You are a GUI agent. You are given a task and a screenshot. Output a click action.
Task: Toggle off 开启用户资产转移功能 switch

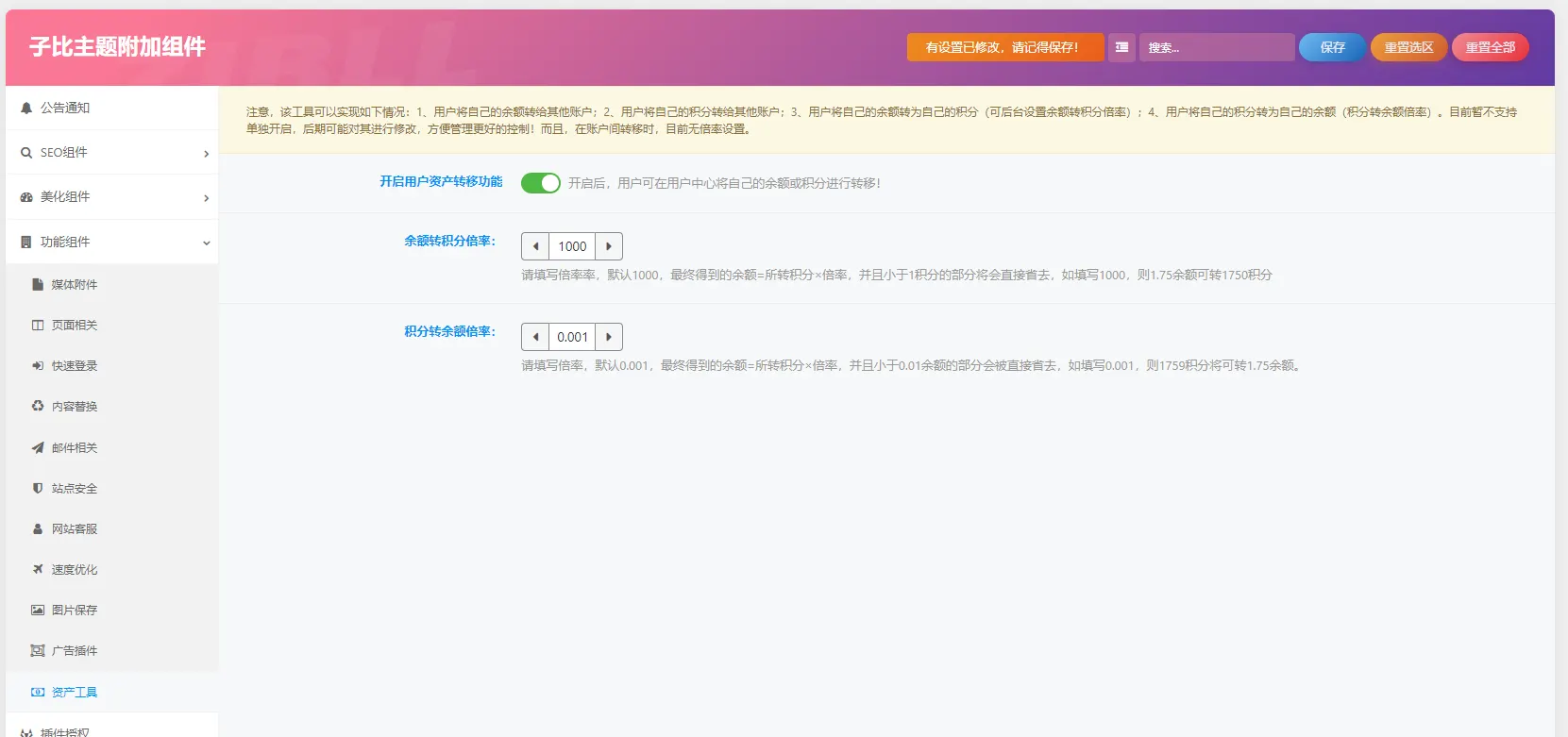[541, 183]
